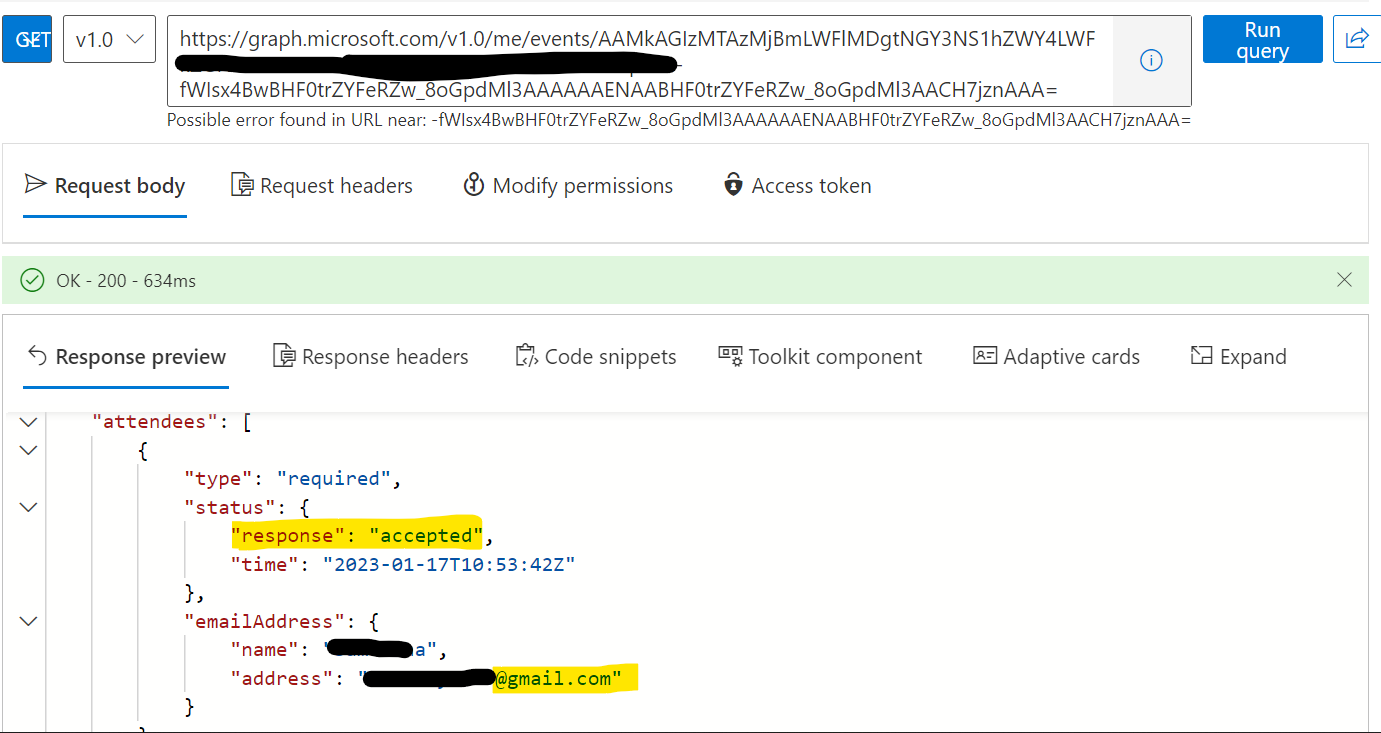The height and width of the screenshot is (733, 1381).
Task: Click the Expand window icon
Action: tap(1201, 356)
